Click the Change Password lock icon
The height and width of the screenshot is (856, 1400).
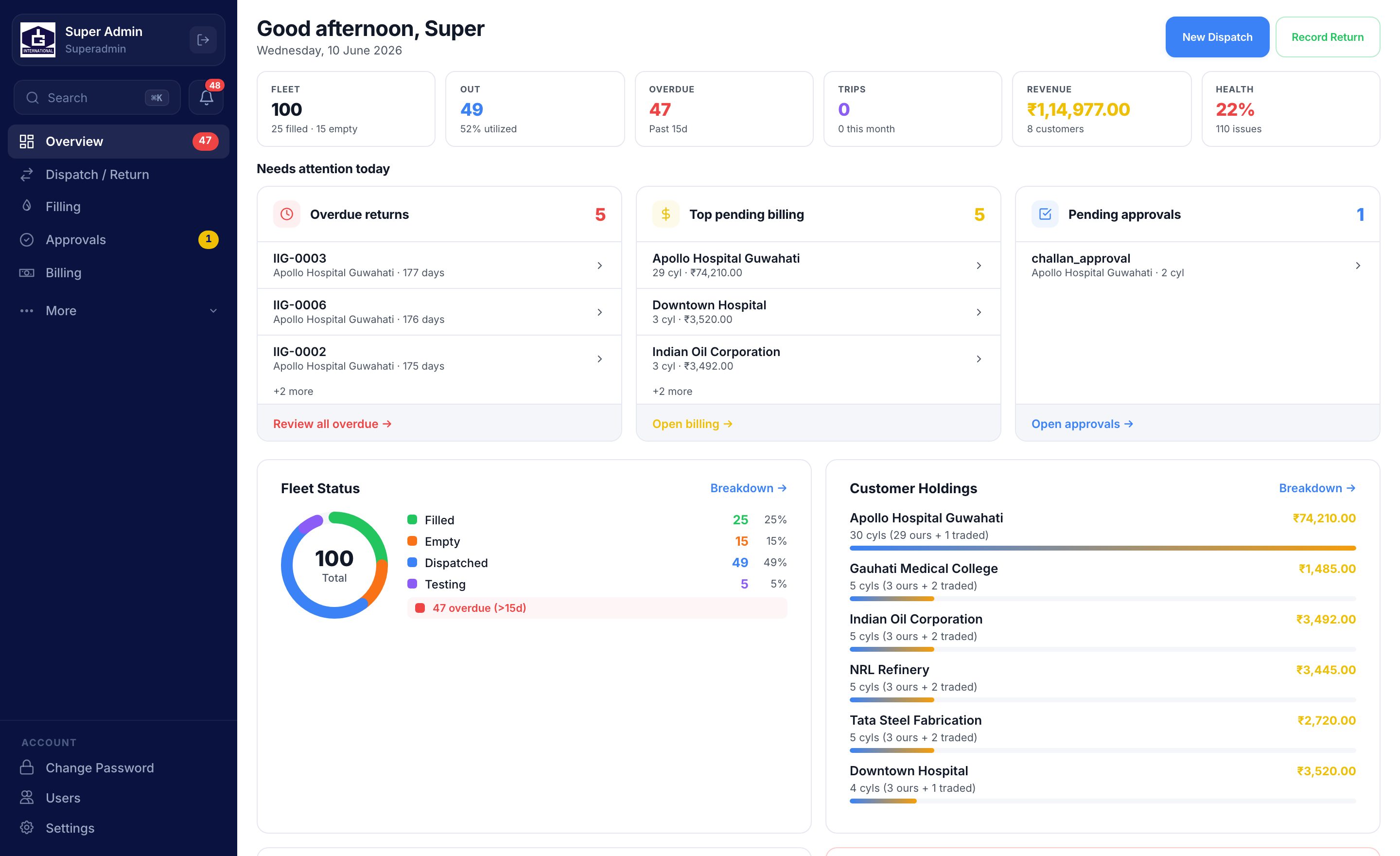click(x=27, y=767)
